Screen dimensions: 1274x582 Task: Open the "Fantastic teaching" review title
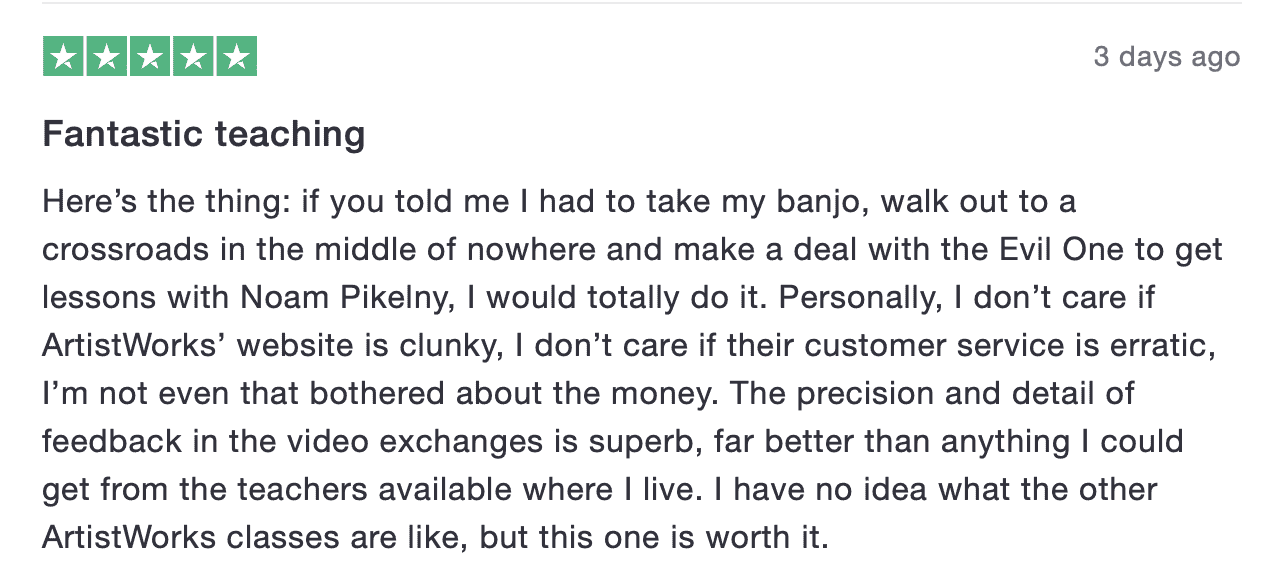(203, 134)
